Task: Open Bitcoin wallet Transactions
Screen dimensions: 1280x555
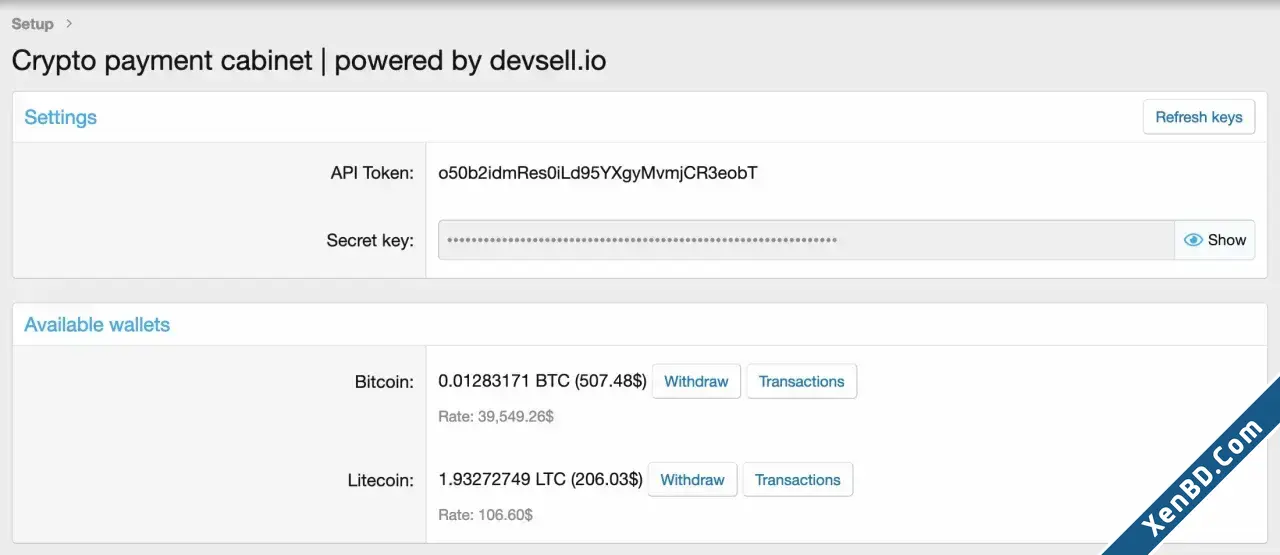Action: [801, 381]
